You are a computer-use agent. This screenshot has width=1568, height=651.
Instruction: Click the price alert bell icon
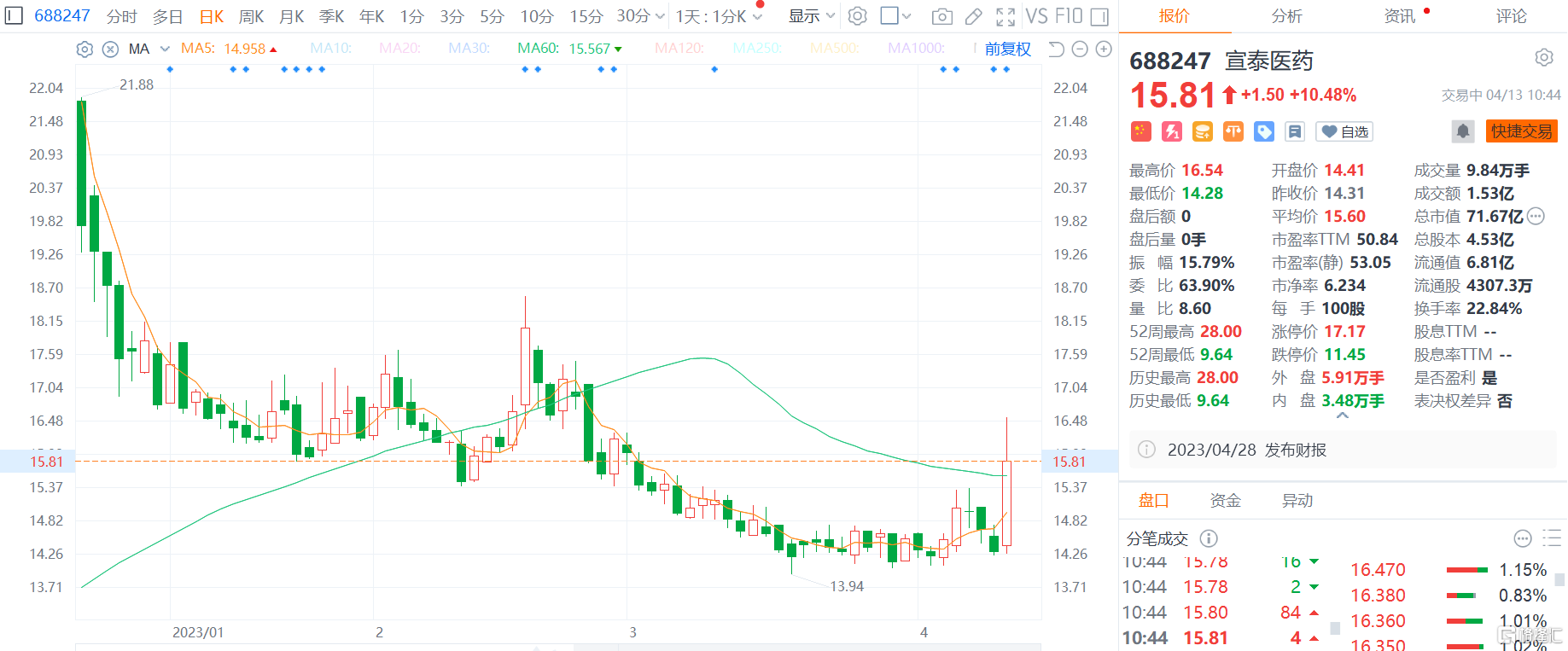pos(1463,131)
